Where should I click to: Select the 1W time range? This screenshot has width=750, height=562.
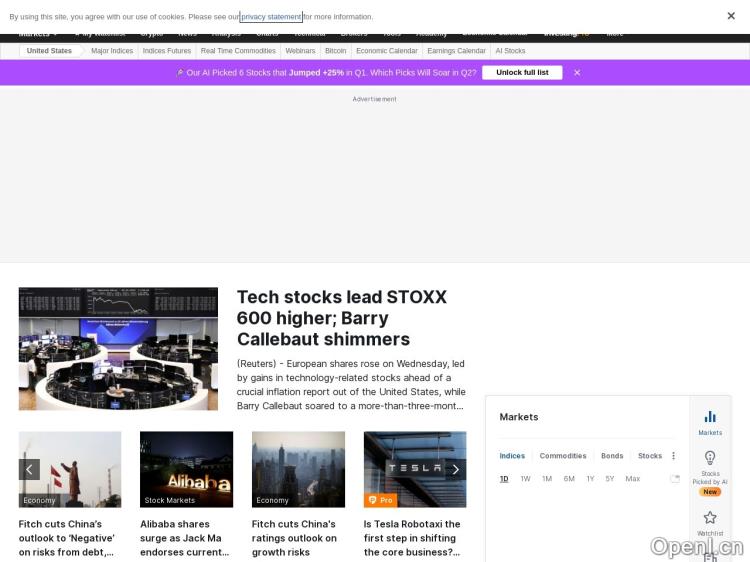point(525,479)
